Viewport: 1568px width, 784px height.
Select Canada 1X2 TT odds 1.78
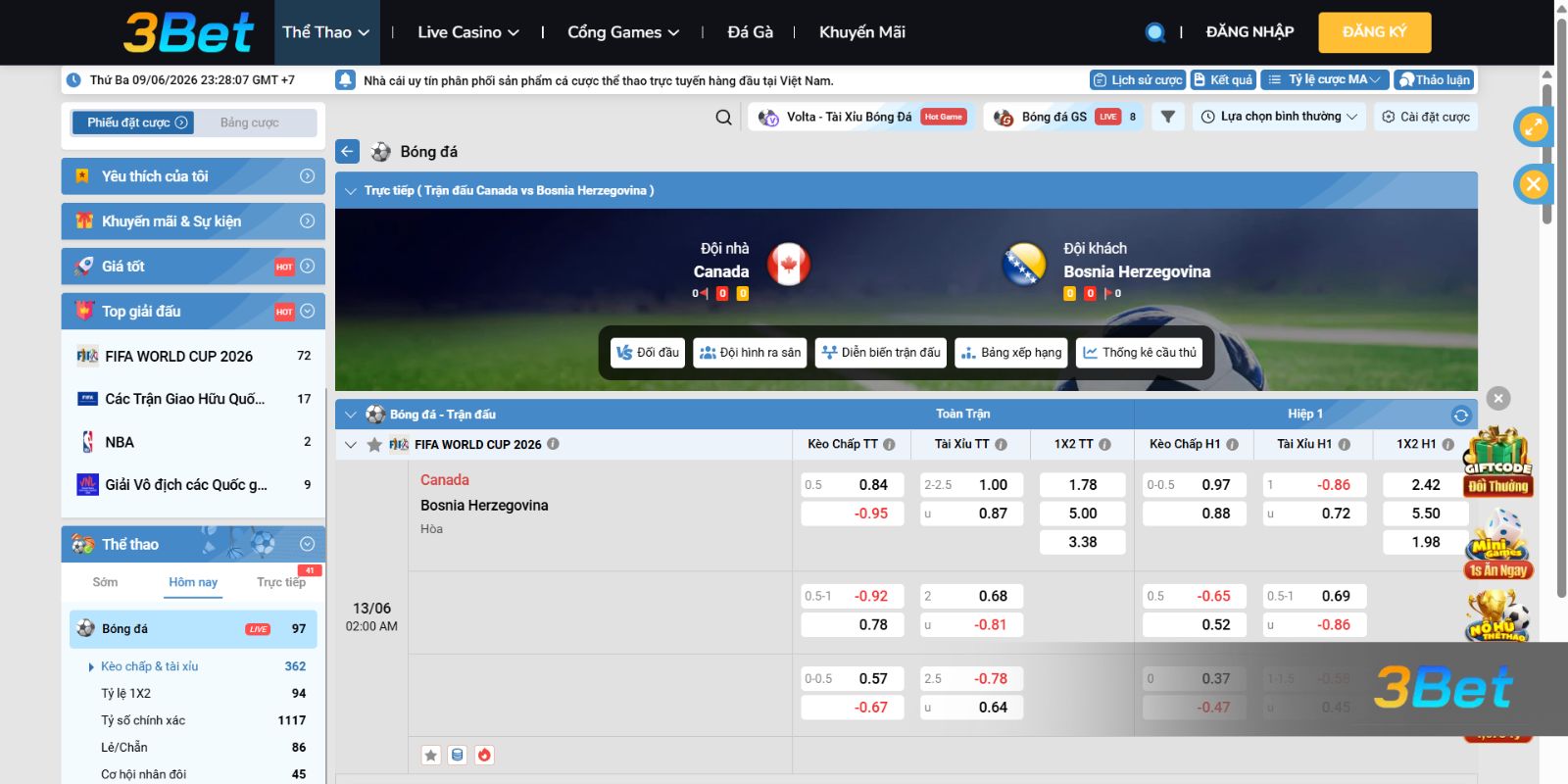[x=1083, y=485]
